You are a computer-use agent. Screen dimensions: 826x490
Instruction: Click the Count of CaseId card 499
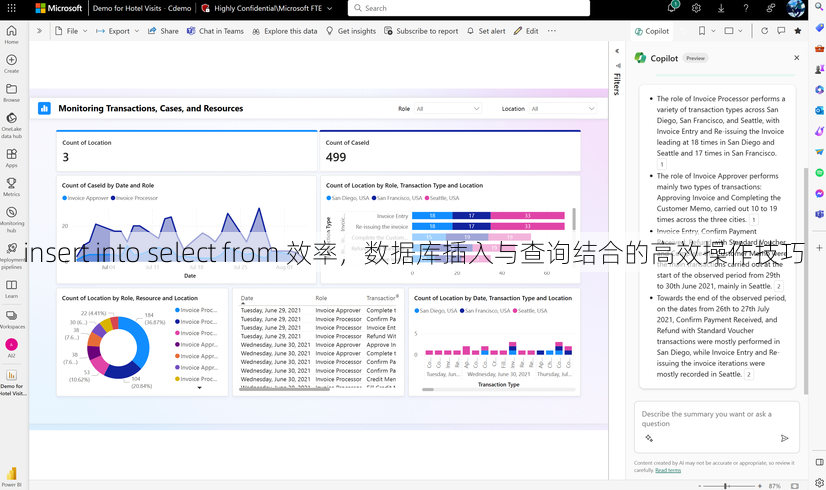[x=450, y=151]
